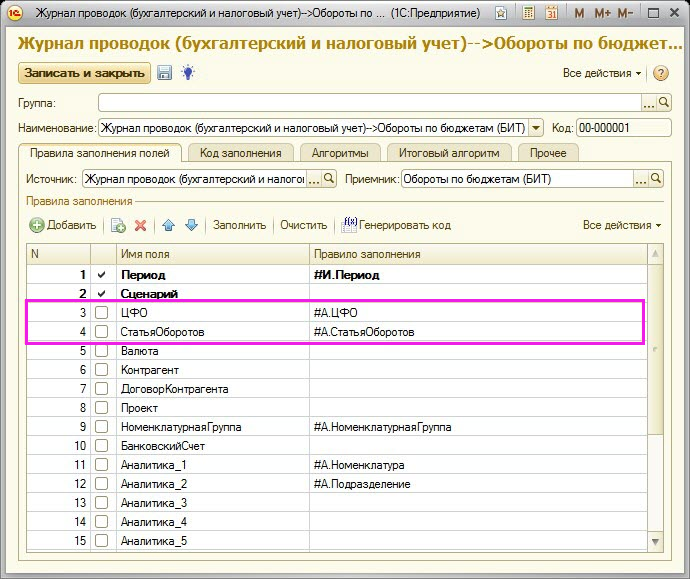
Task: Toggle checkbox for Контрагент row
Action: [101, 370]
